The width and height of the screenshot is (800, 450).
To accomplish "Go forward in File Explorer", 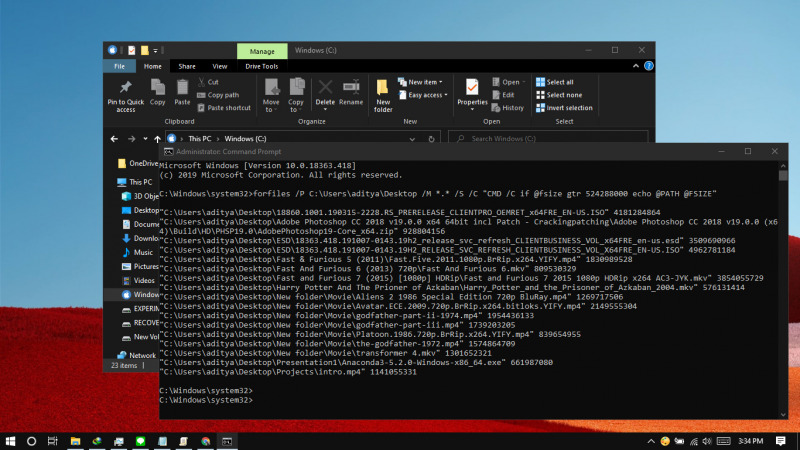I will click(132, 139).
